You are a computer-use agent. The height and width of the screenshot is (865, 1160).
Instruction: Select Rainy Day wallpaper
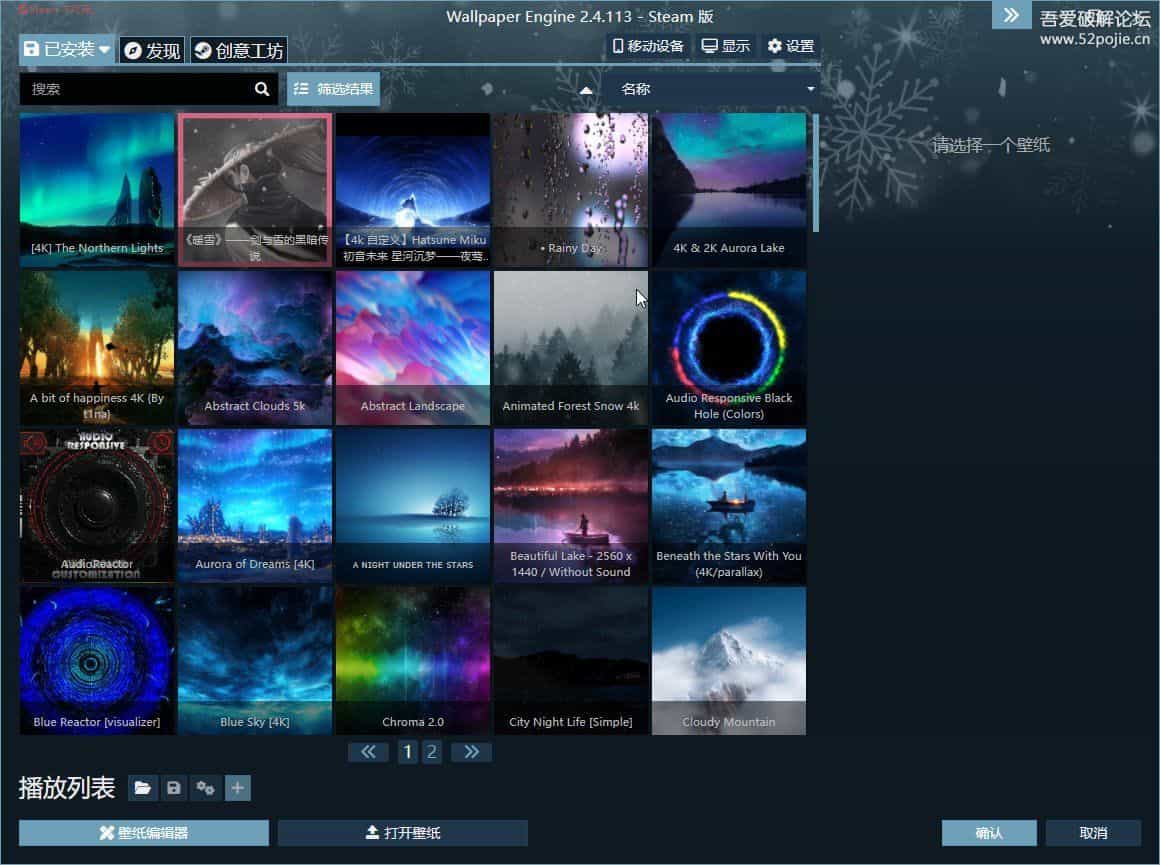[570, 190]
